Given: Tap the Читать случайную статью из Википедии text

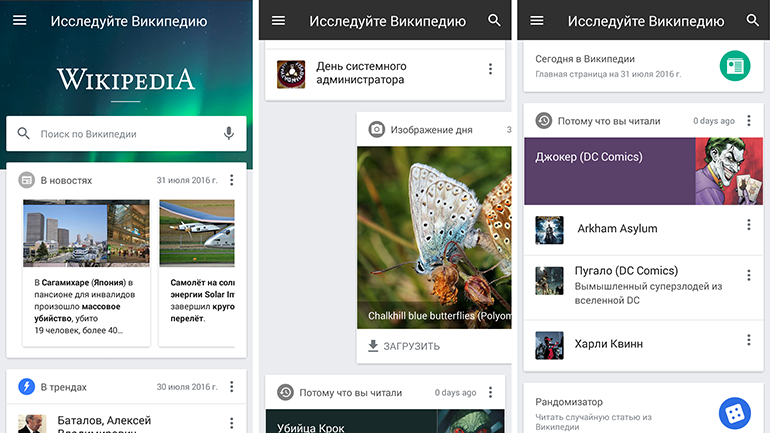Looking at the screenshot, I should coord(593,422).
